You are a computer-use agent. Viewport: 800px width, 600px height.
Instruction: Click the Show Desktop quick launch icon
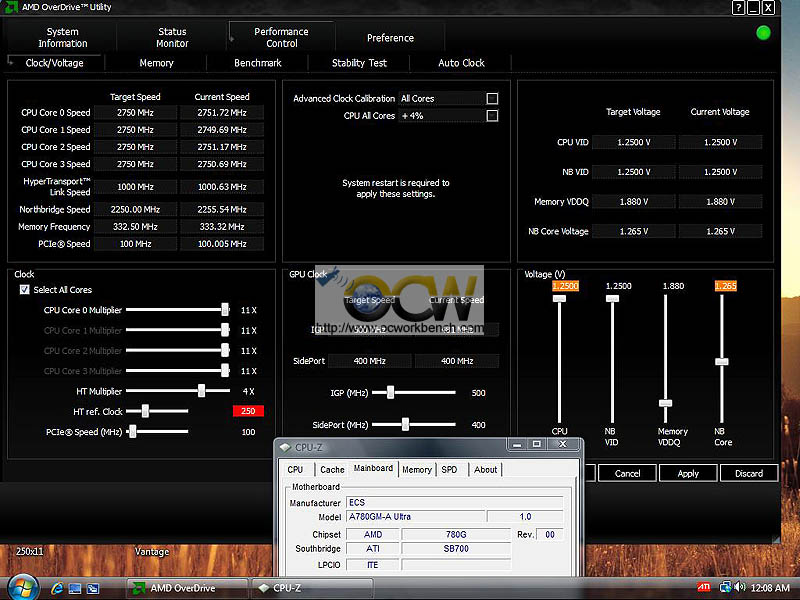pos(74,589)
